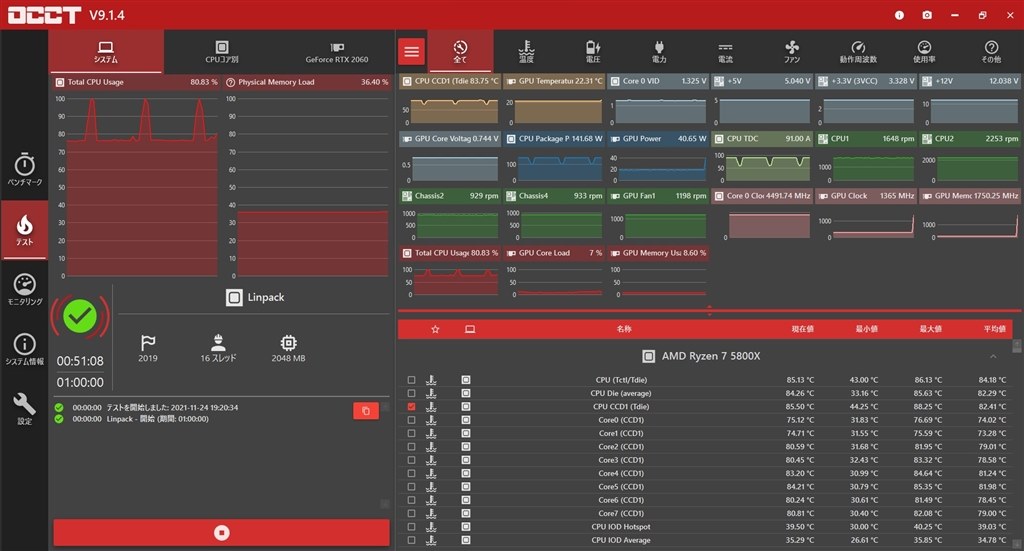Screen dimensions: 1024x551
Task: Click the Physical Memory Load graph
Action: click(307, 178)
